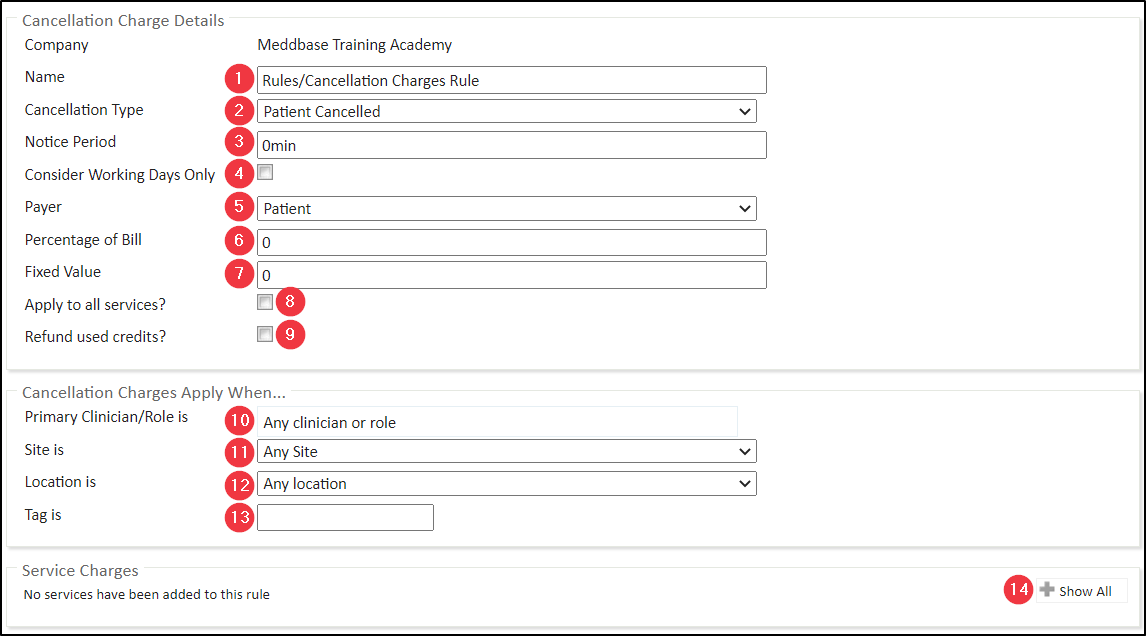1146x636 pixels.
Task: Click the Primary Clinician/Role field
Action: pos(497,422)
